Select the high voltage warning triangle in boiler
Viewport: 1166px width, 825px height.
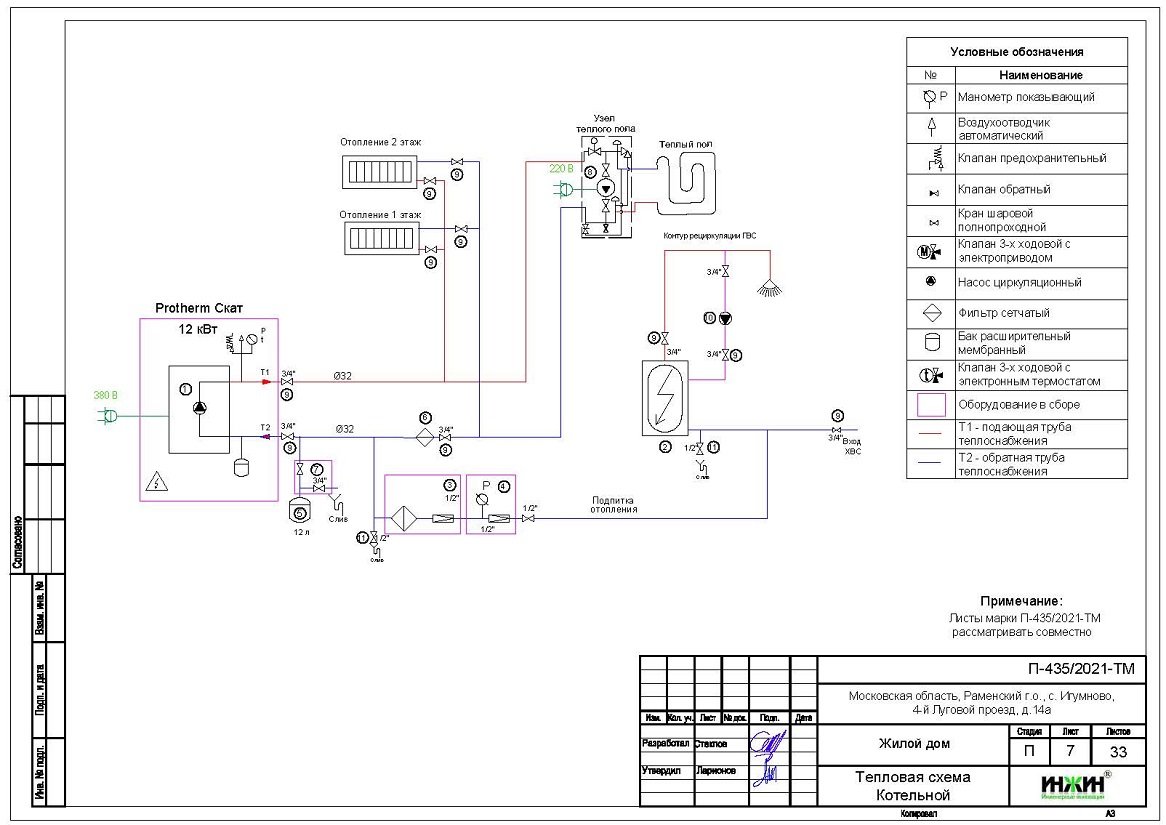coord(157,481)
